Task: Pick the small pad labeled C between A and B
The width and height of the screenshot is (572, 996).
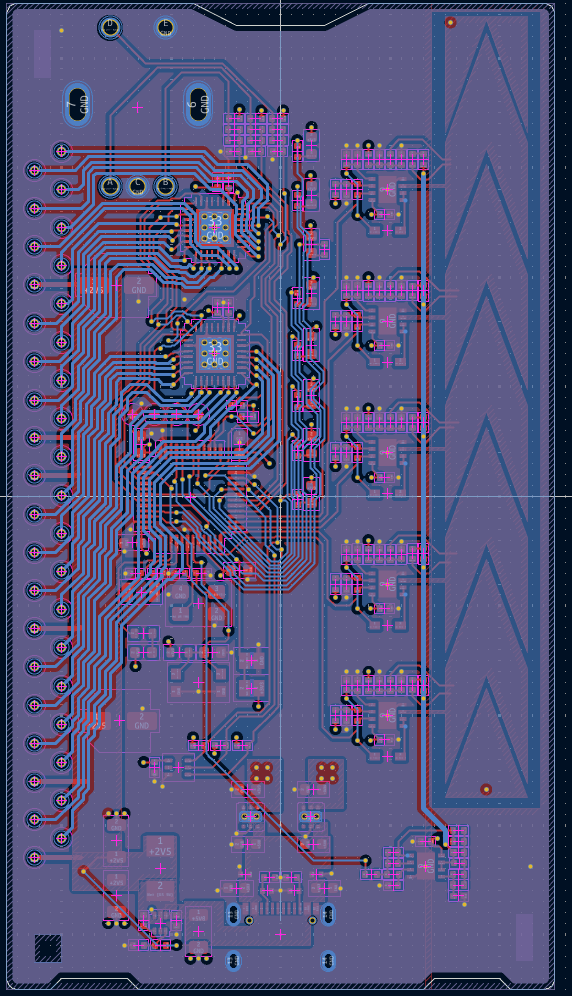Action: click(x=138, y=186)
